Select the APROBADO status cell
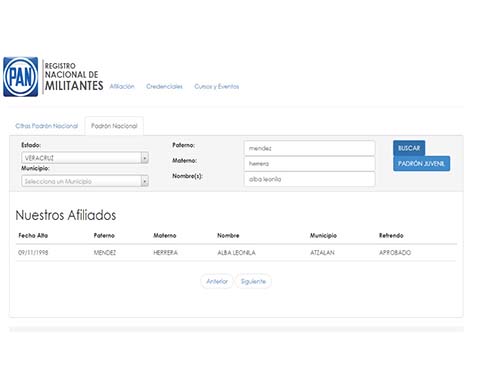Viewport: 500px width, 386px height. [395, 253]
